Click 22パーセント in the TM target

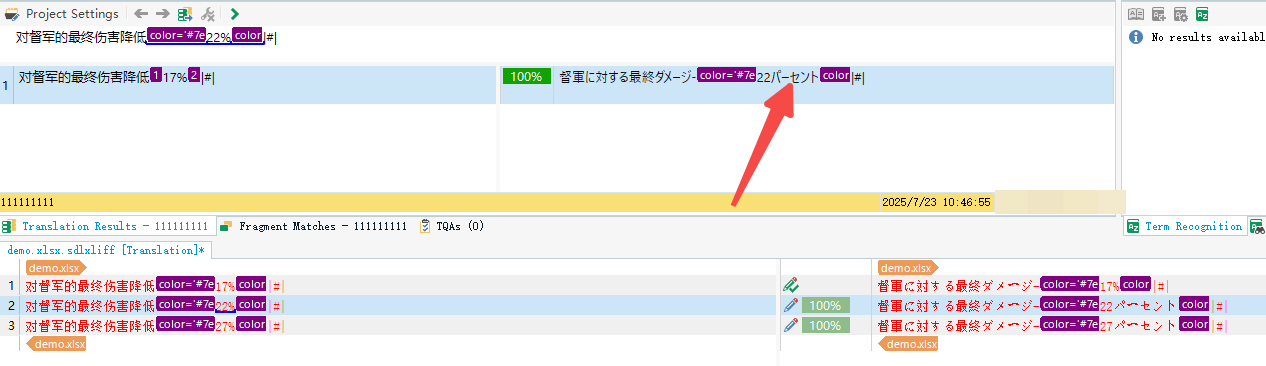(x=787, y=76)
